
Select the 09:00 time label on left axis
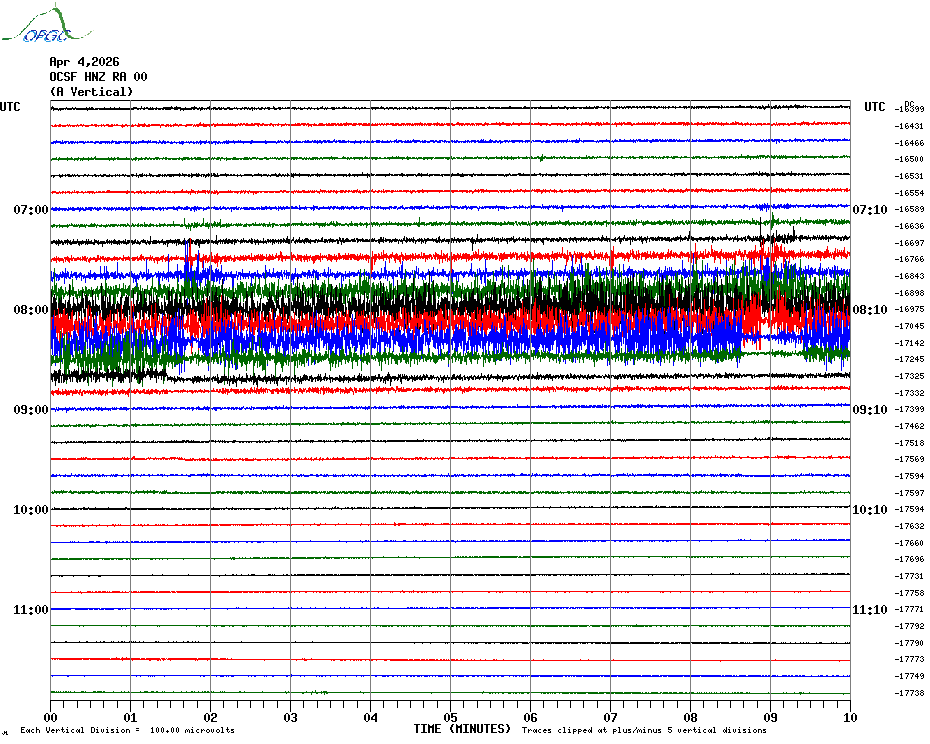click(x=30, y=410)
